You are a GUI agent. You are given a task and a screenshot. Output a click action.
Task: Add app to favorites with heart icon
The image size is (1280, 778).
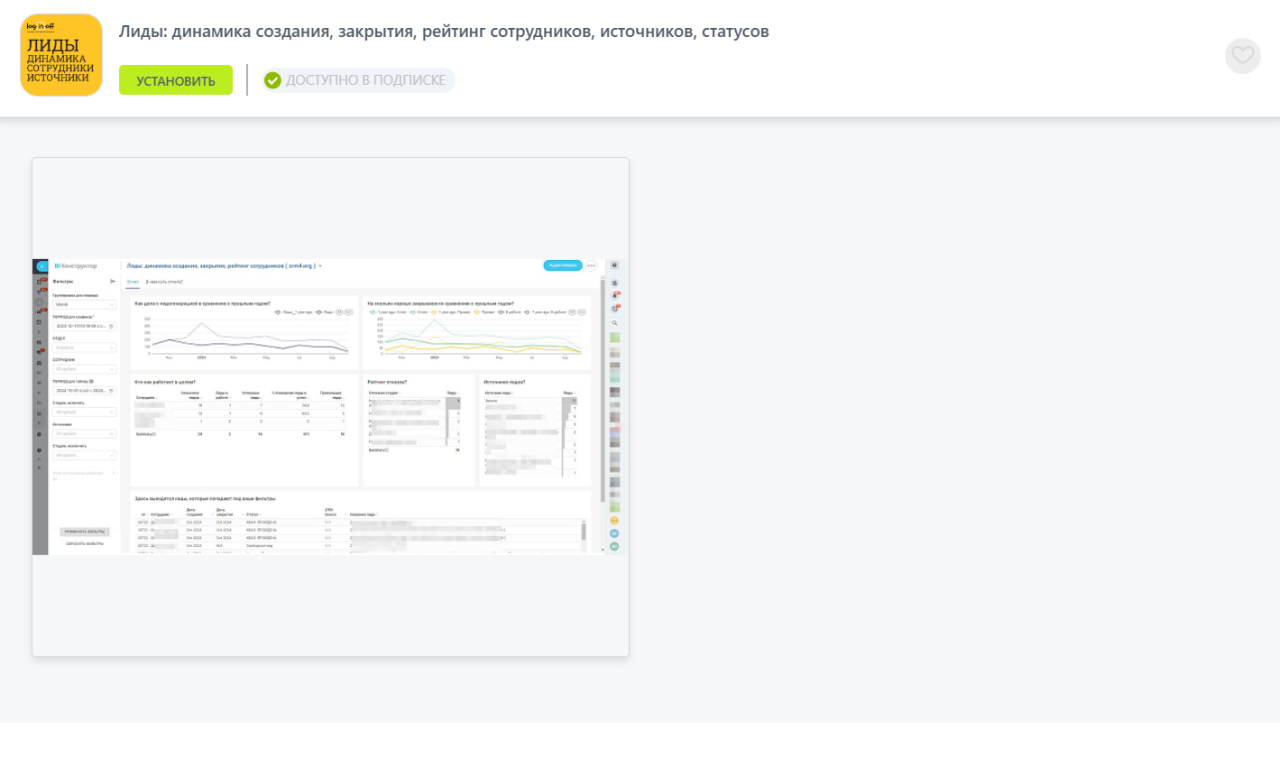pos(1243,56)
